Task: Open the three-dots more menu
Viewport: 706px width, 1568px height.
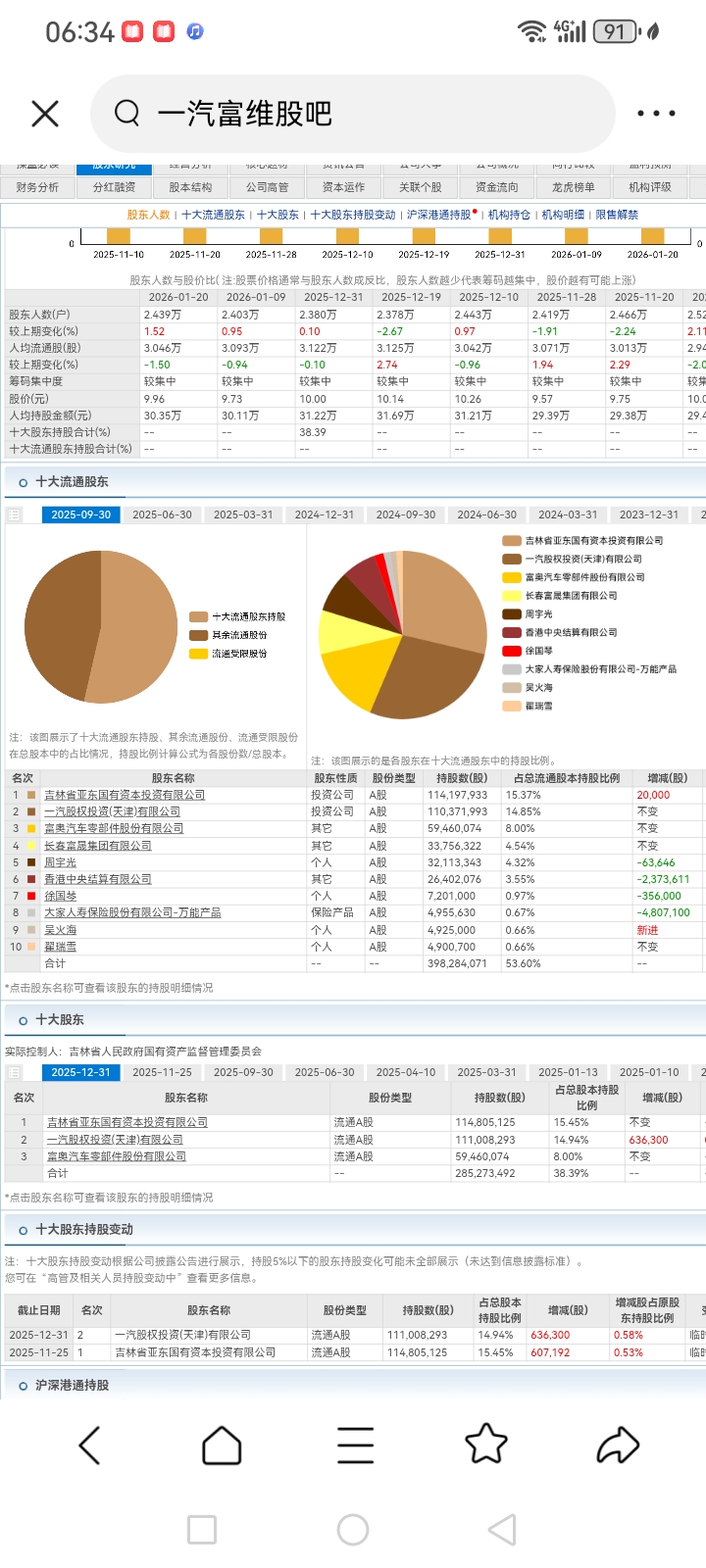Action: coord(656,114)
